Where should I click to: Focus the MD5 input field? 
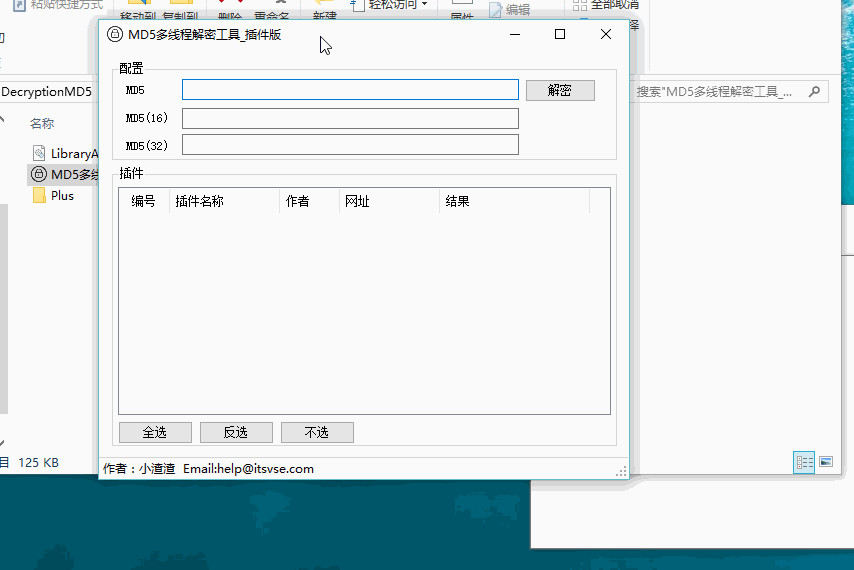click(350, 90)
